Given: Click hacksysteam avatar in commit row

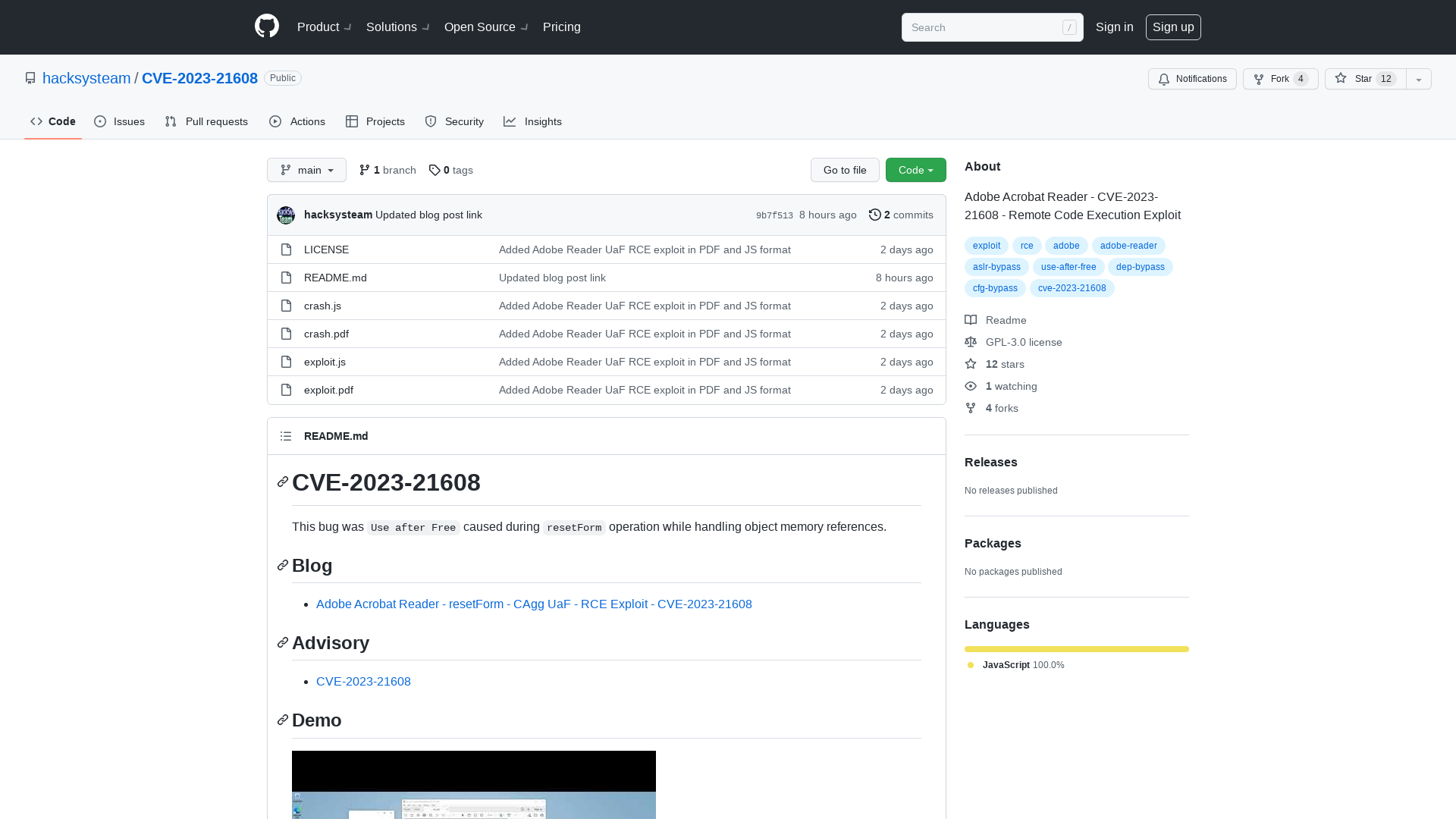Looking at the screenshot, I should pyautogui.click(x=286, y=215).
